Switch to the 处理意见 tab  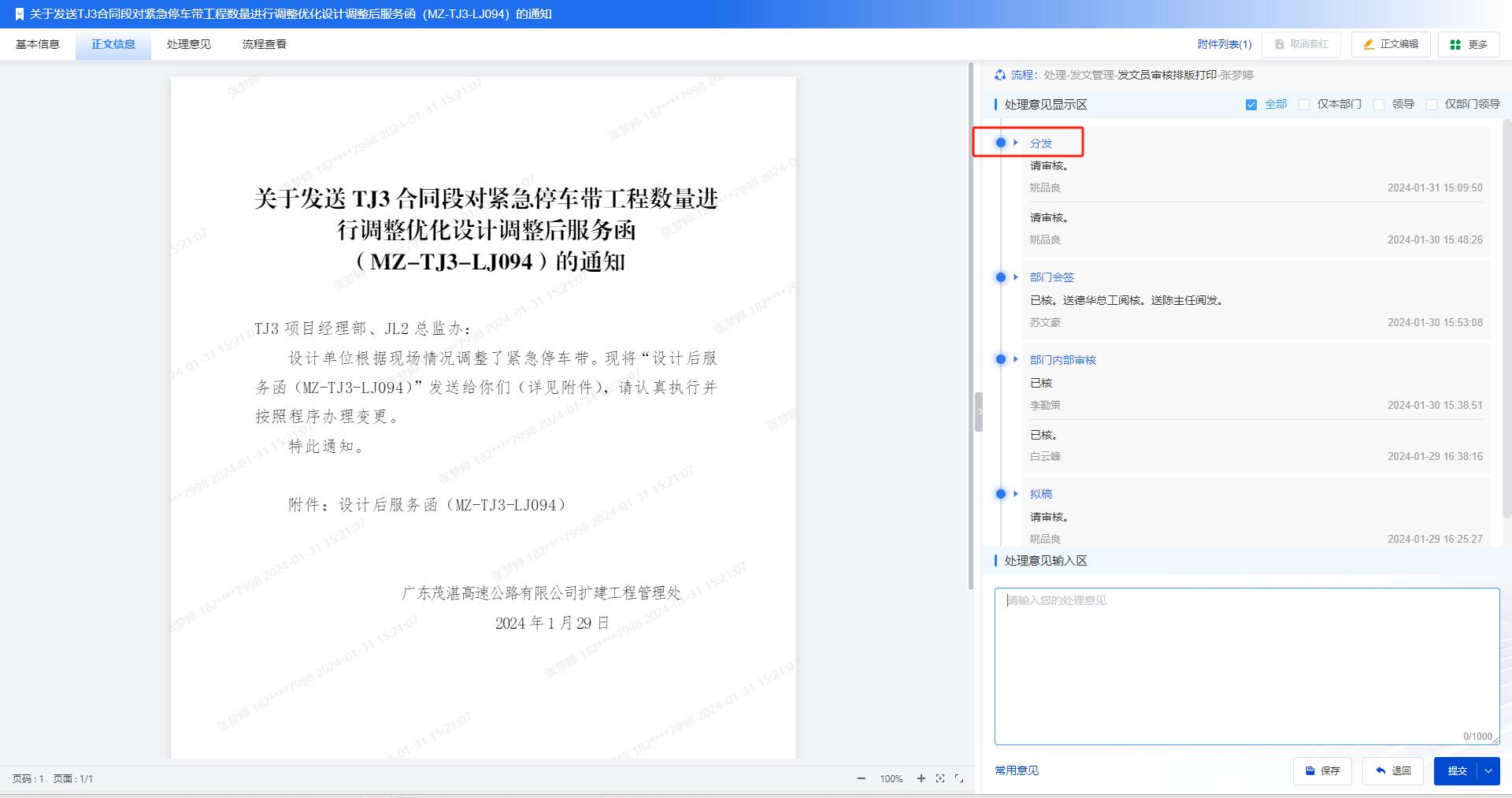coord(189,44)
